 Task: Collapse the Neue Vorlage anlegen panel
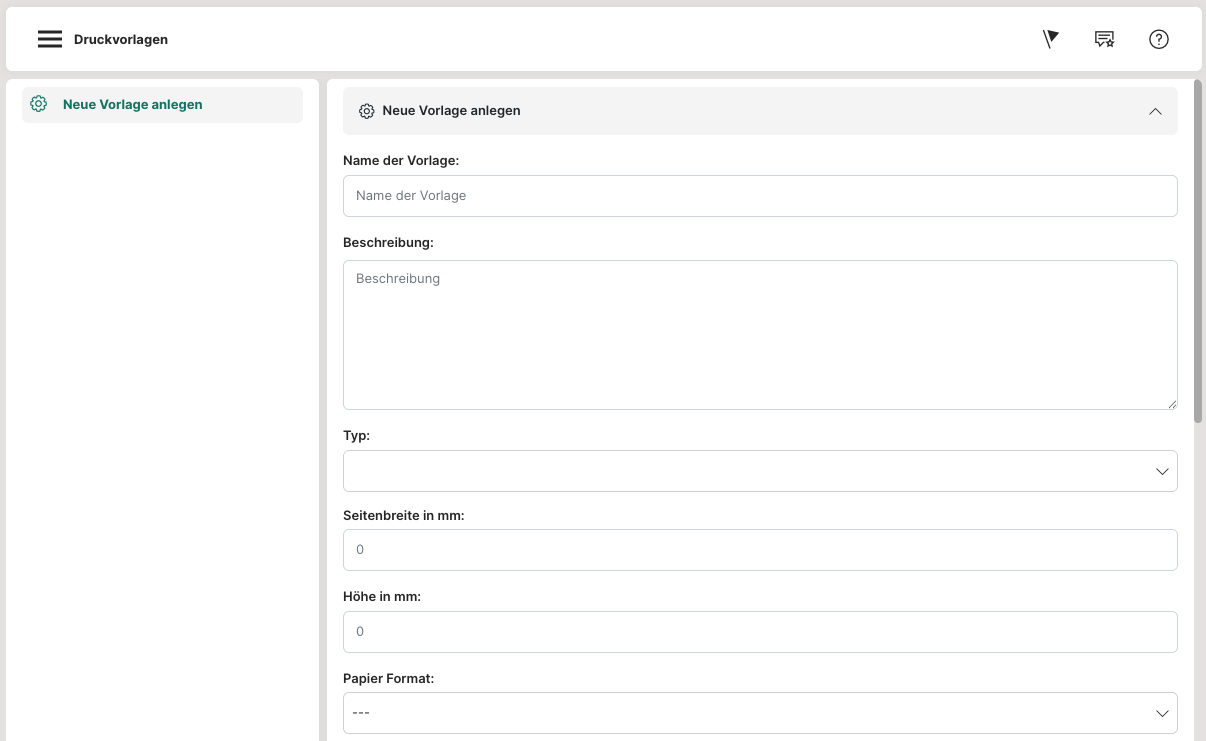click(x=1155, y=111)
